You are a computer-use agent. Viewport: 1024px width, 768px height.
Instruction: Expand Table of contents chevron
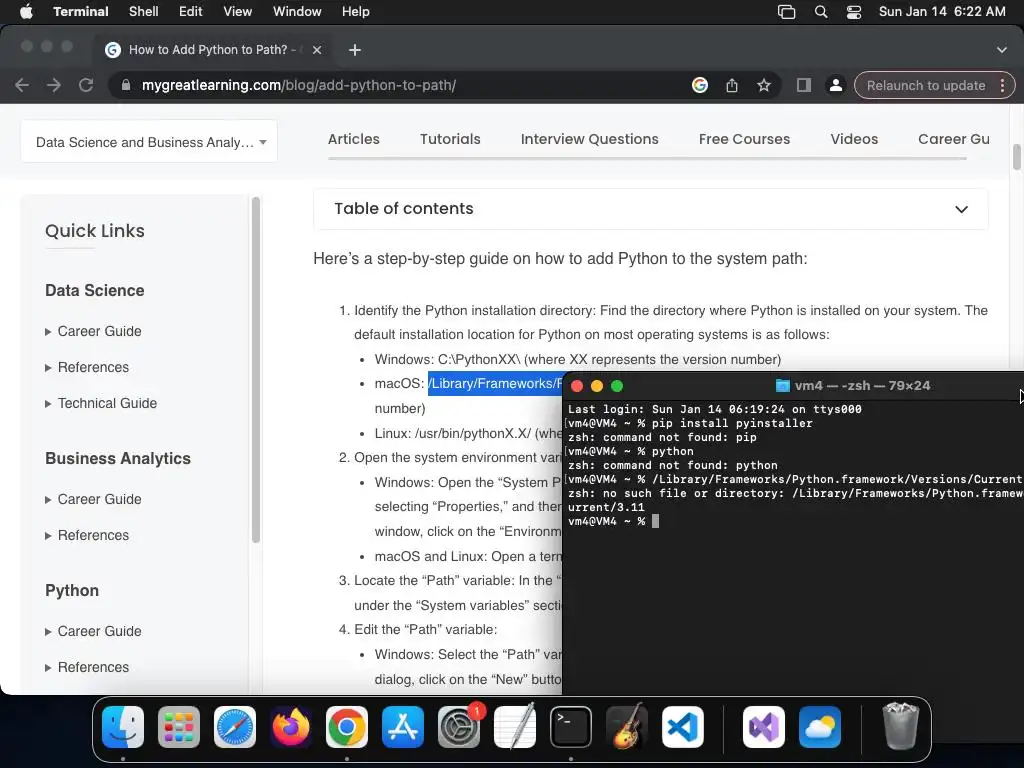961,210
